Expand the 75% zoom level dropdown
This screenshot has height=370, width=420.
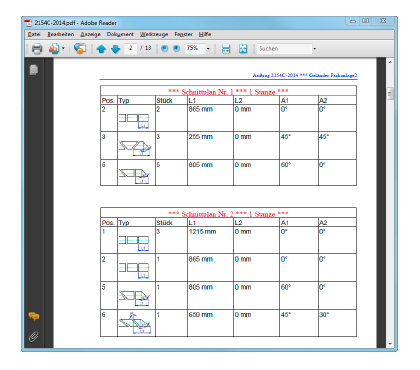pyautogui.click(x=208, y=49)
